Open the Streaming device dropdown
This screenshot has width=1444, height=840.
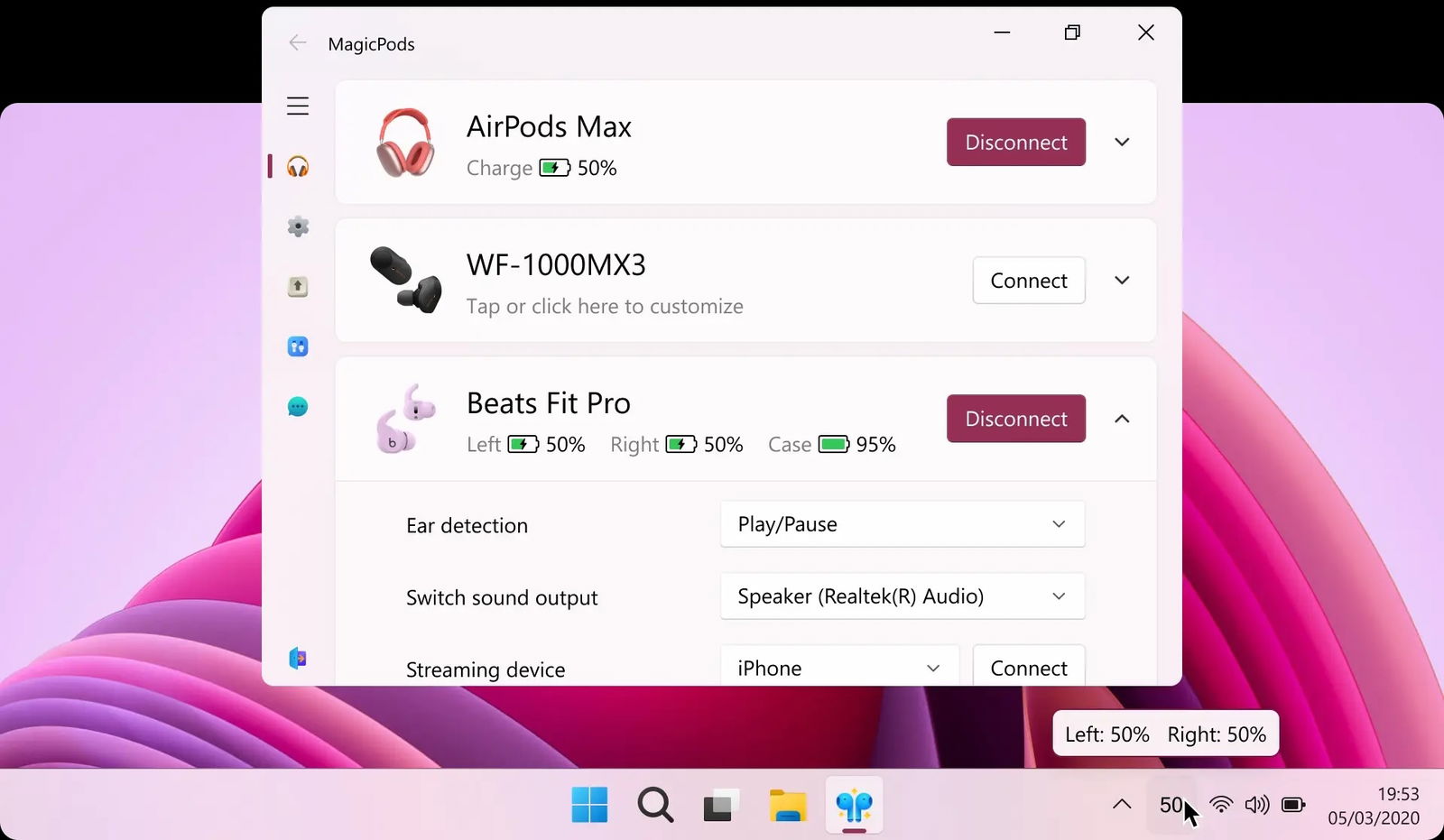point(838,668)
